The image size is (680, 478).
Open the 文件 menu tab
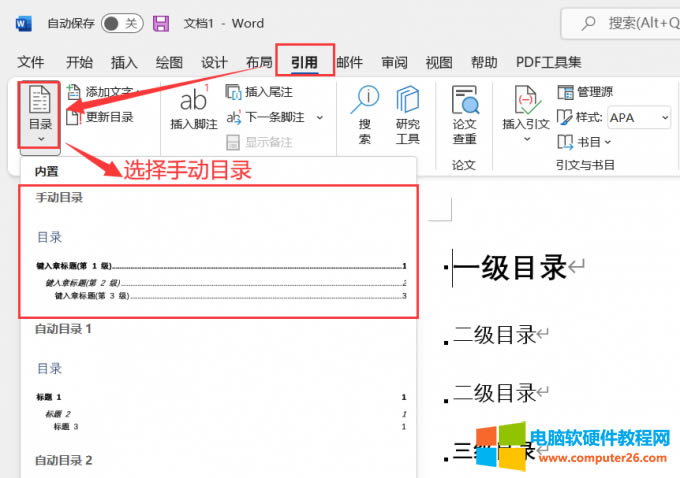click(x=31, y=62)
